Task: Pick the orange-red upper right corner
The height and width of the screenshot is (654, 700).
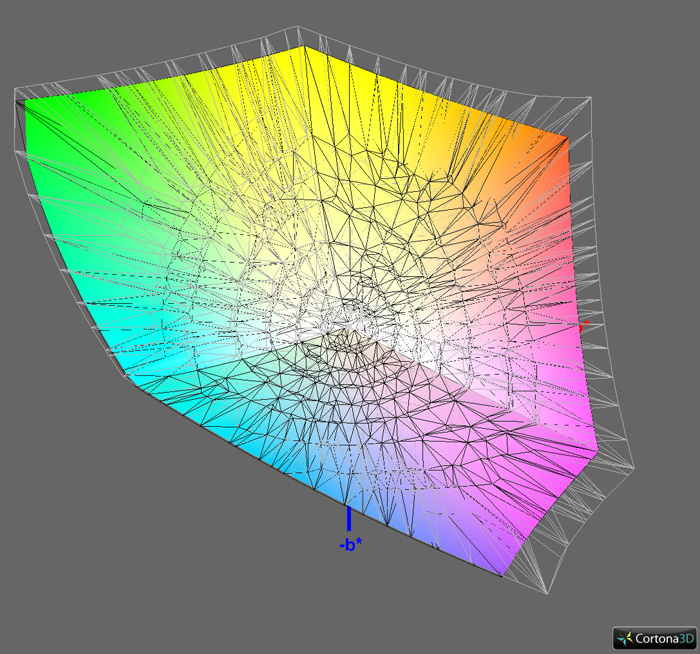Action: click(x=566, y=138)
